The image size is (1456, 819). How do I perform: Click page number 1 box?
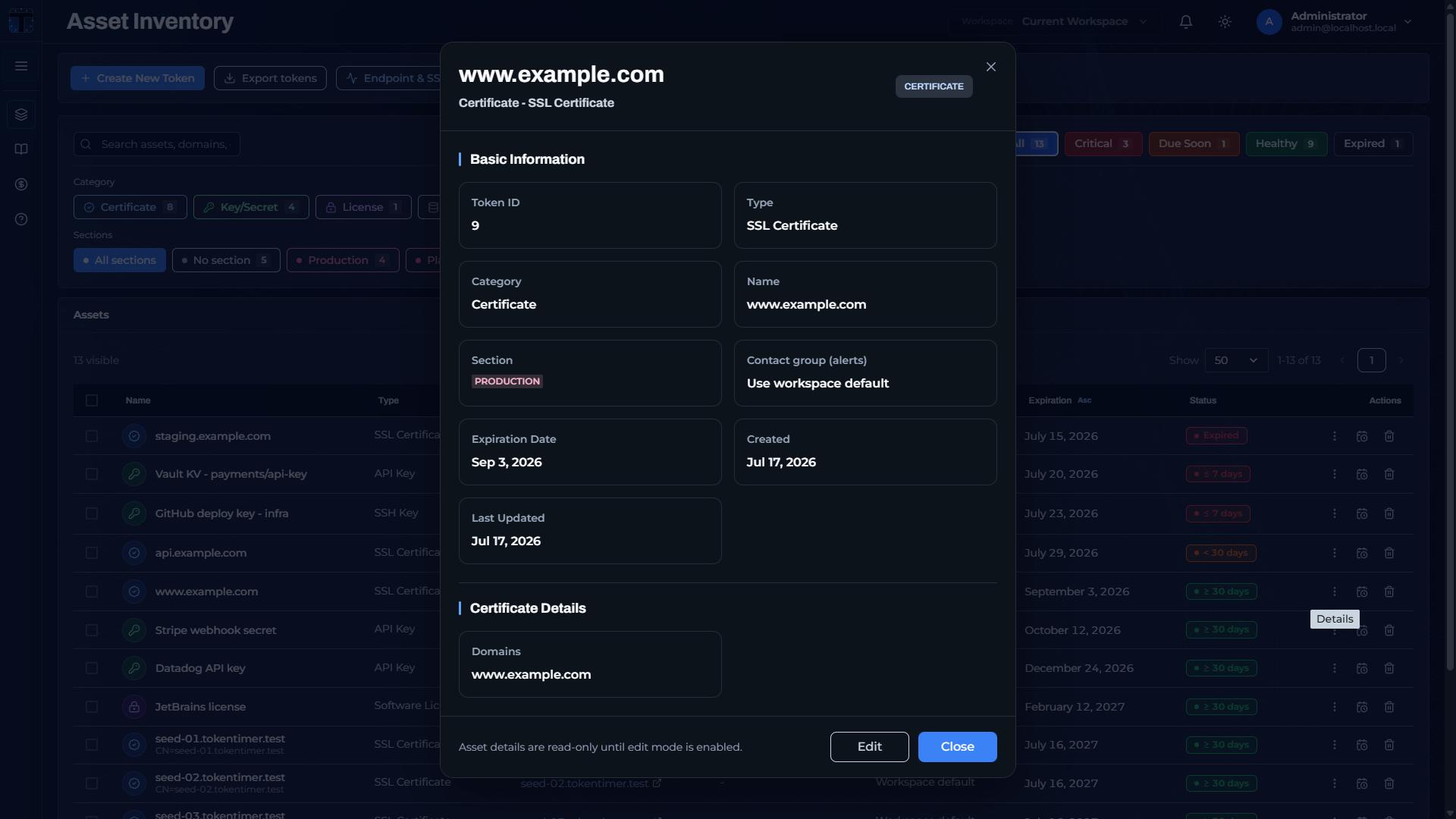1371,360
